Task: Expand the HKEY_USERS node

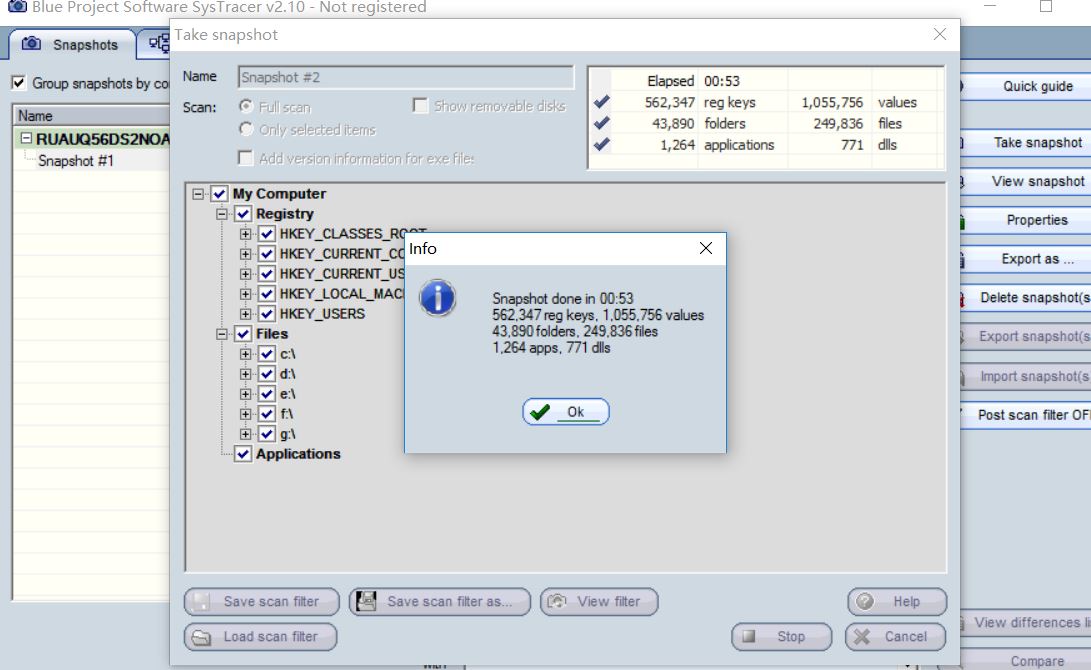Action: [245, 314]
